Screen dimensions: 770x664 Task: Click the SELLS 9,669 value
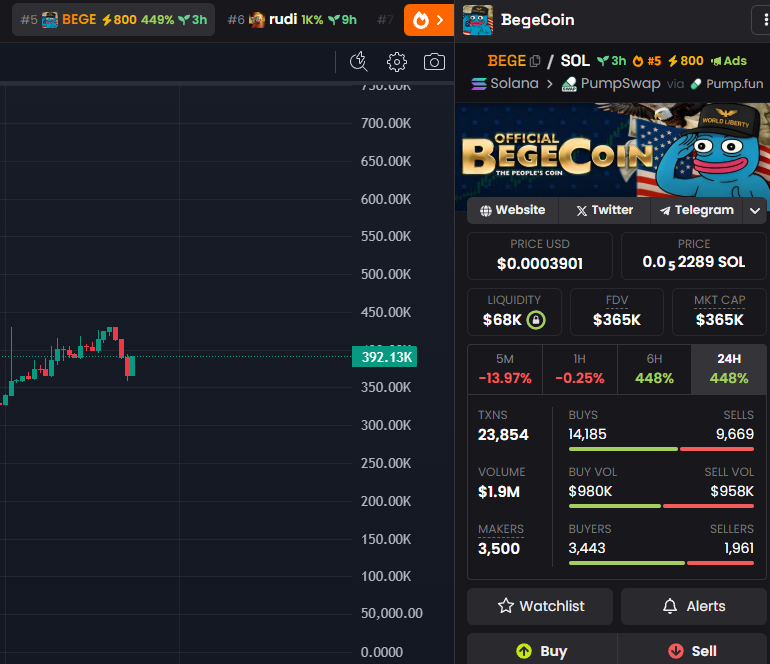[x=735, y=434]
